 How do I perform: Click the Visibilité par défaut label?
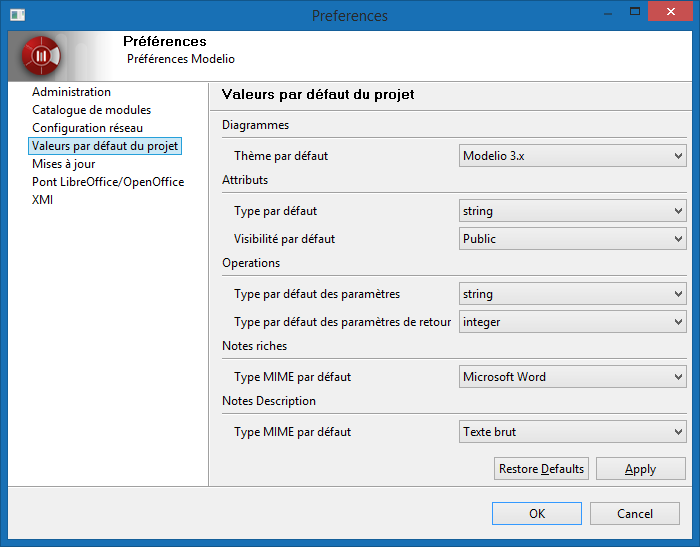(x=284, y=239)
